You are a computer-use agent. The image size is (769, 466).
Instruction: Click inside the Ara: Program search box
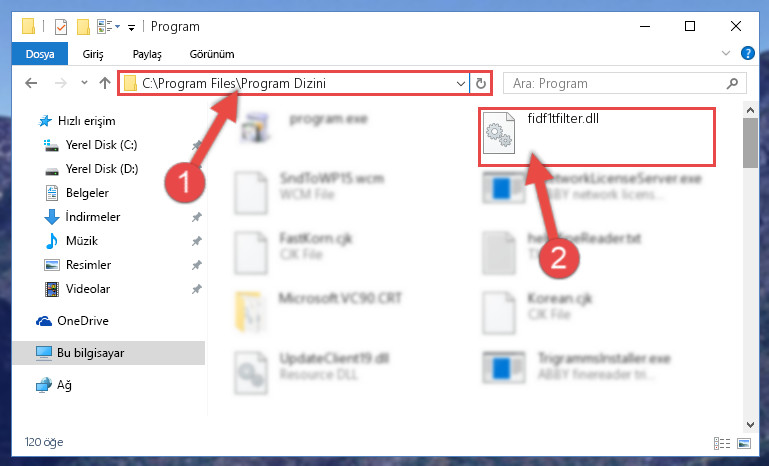click(618, 84)
